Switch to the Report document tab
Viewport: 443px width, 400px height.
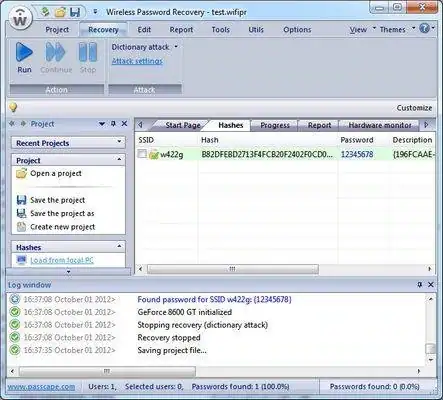click(x=319, y=125)
